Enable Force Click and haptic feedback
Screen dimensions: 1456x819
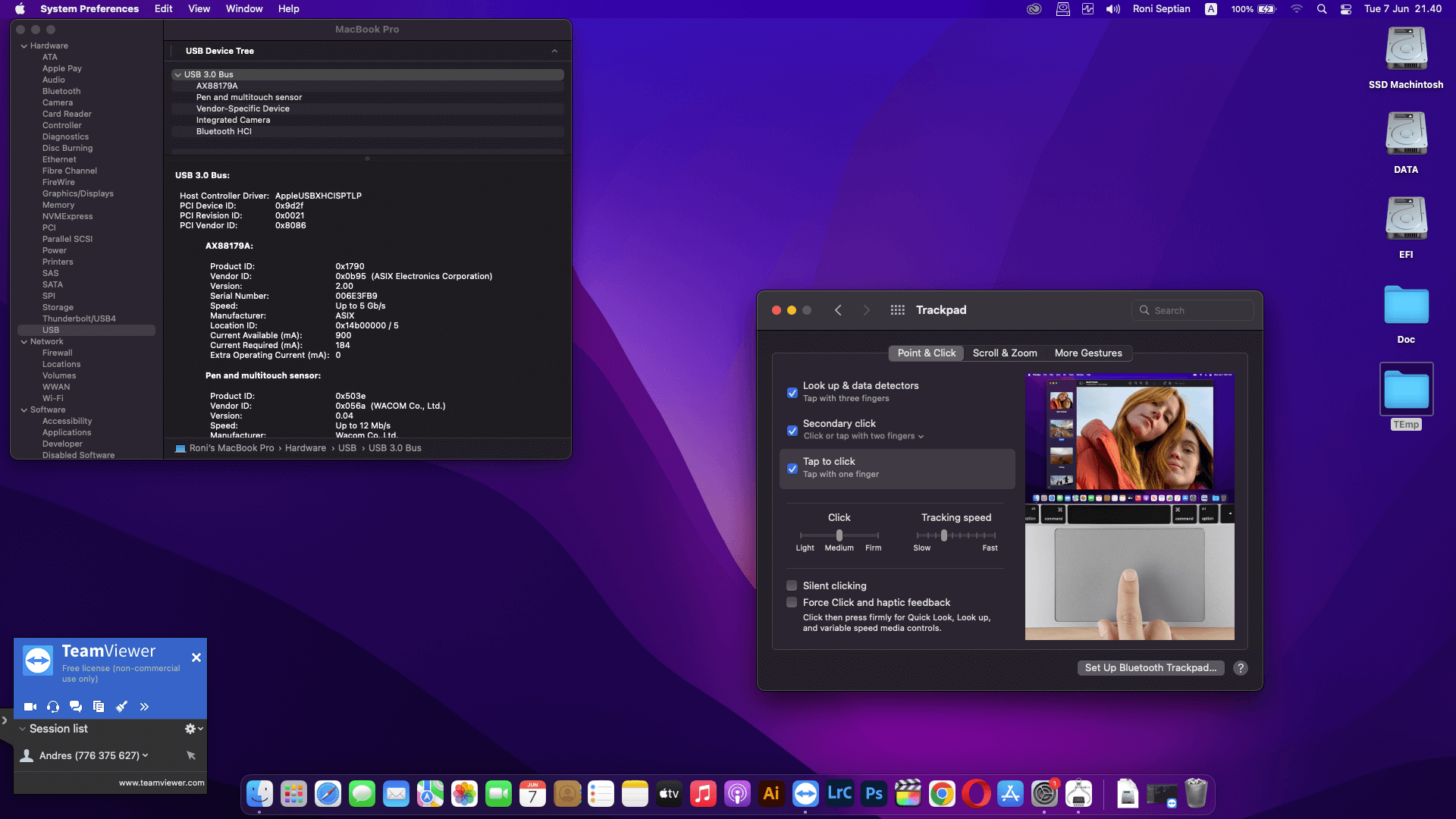point(792,602)
